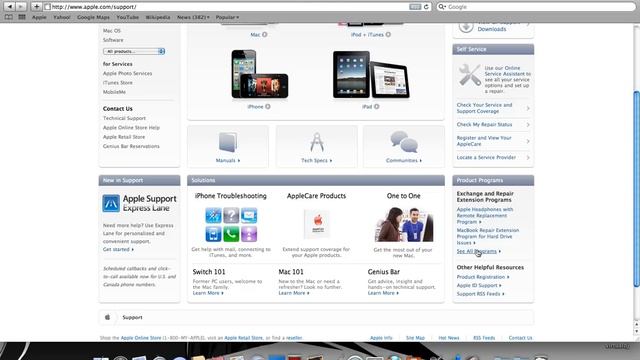Open iTunes Store sidebar link
640x360 pixels.
pos(118,83)
